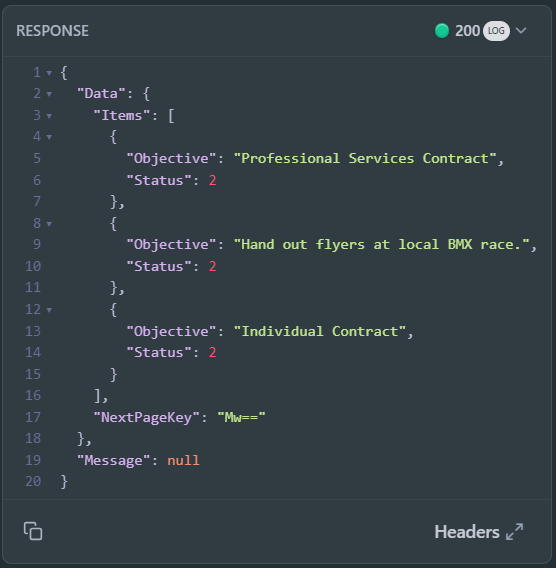Click the green 200 status indicator
The height and width of the screenshot is (568, 556).
pos(442,31)
